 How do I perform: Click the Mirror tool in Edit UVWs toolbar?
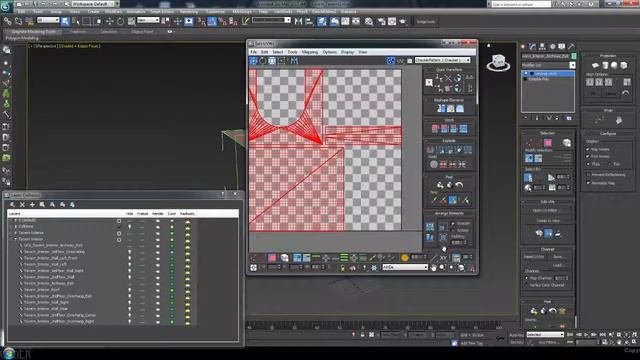294,61
